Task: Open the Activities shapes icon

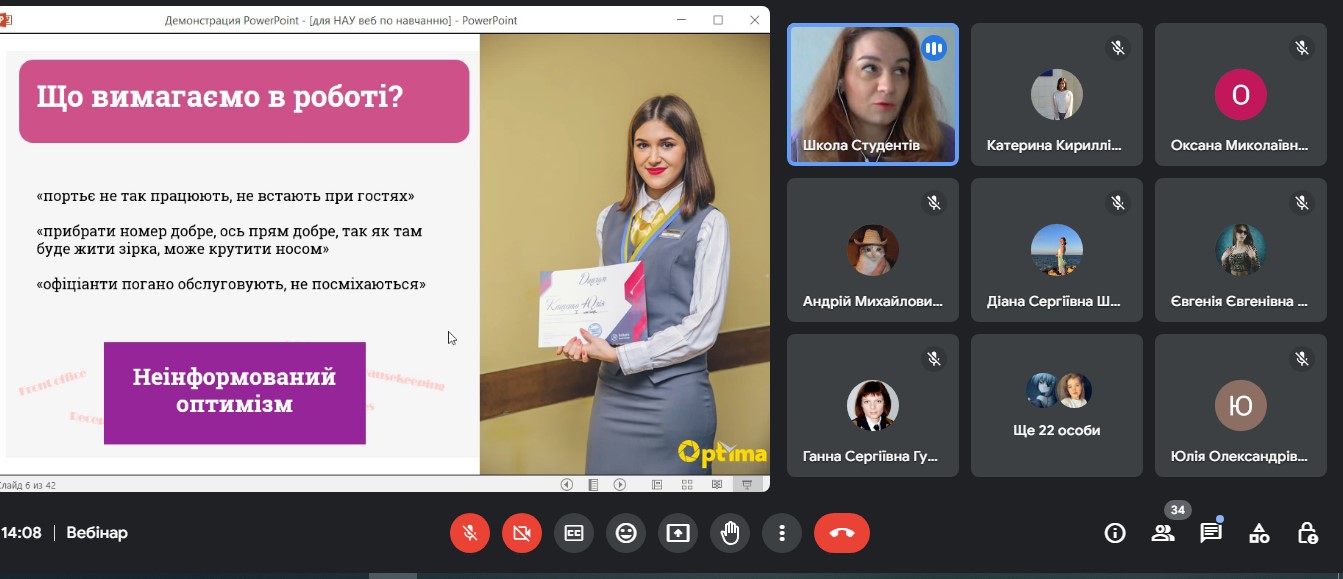Action: pos(1259,533)
